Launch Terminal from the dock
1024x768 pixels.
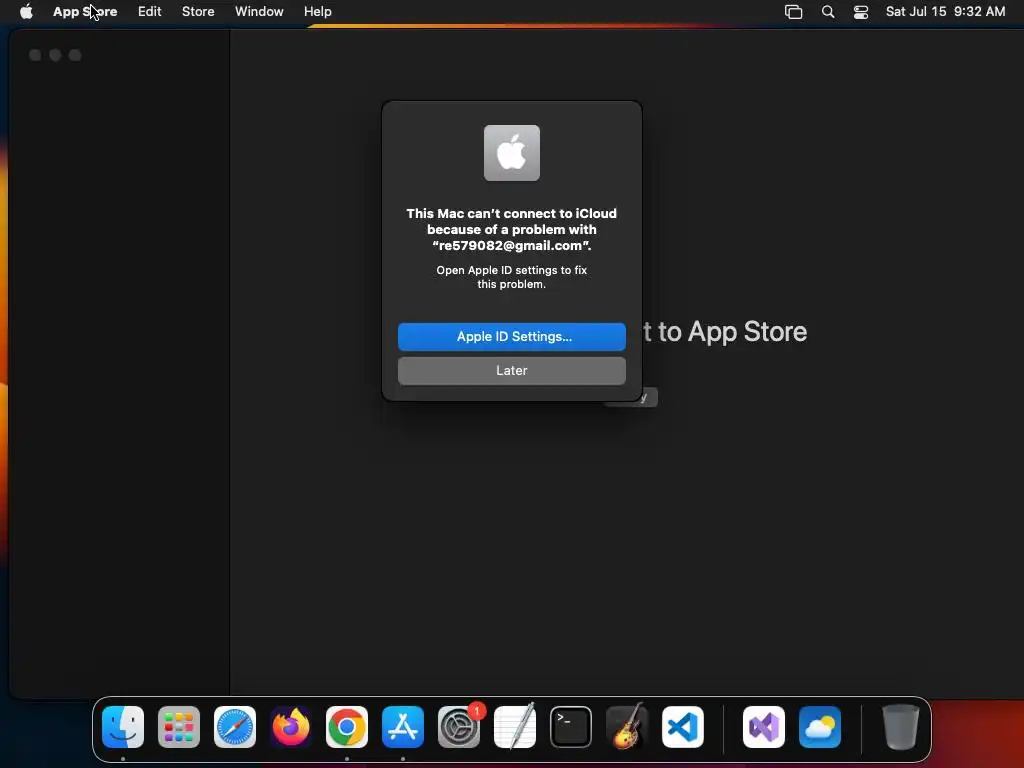(x=571, y=727)
